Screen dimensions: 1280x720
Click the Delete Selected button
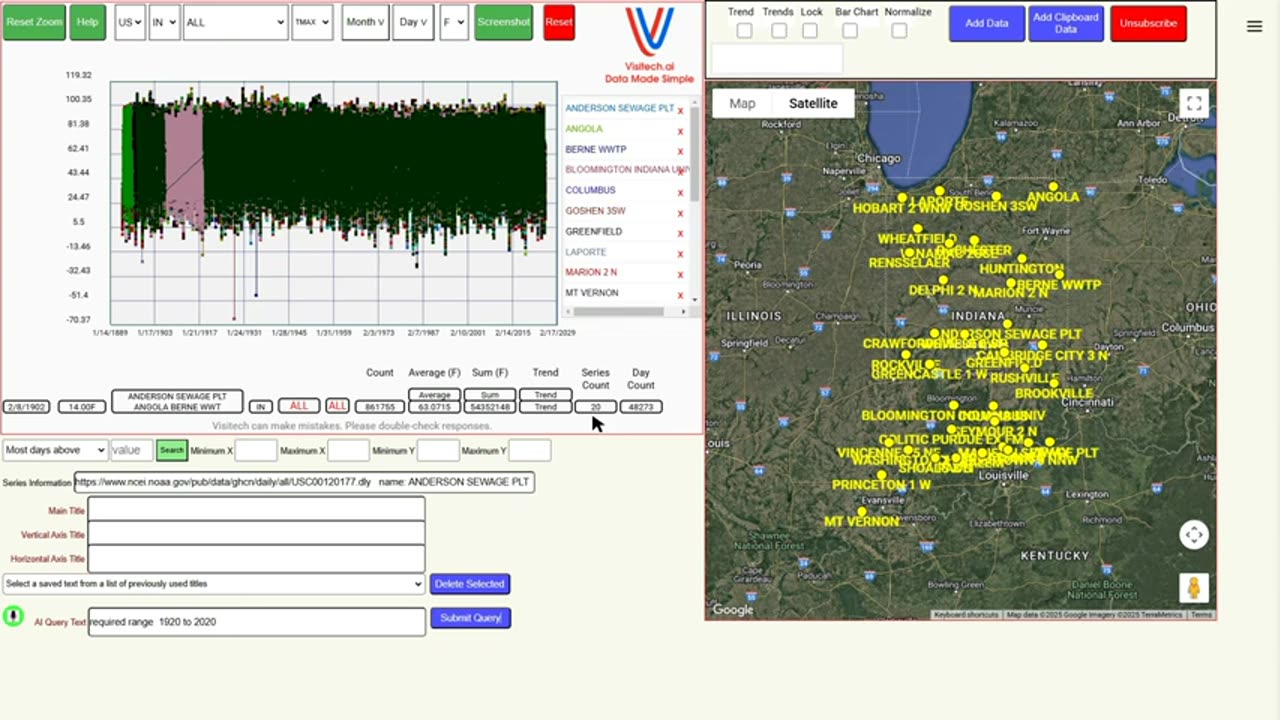(x=470, y=584)
